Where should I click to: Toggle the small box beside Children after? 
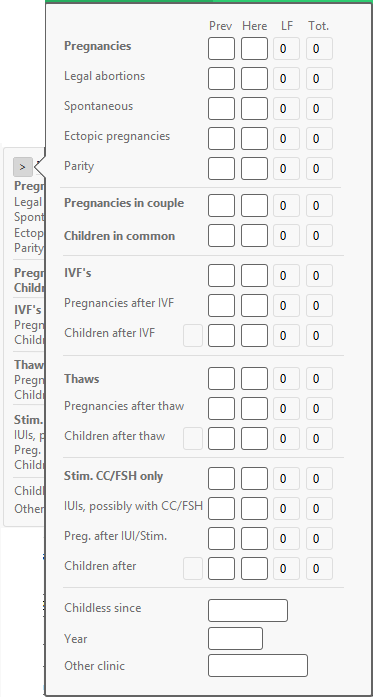point(193,569)
